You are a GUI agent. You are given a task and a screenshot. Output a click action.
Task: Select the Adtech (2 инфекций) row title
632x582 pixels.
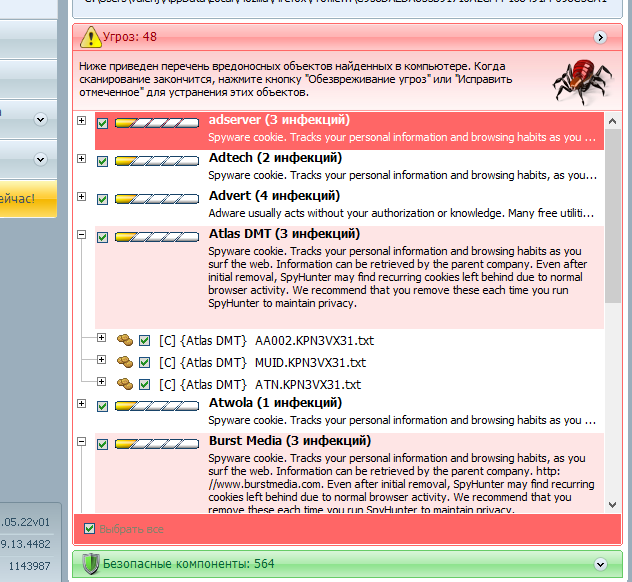tap(275, 158)
